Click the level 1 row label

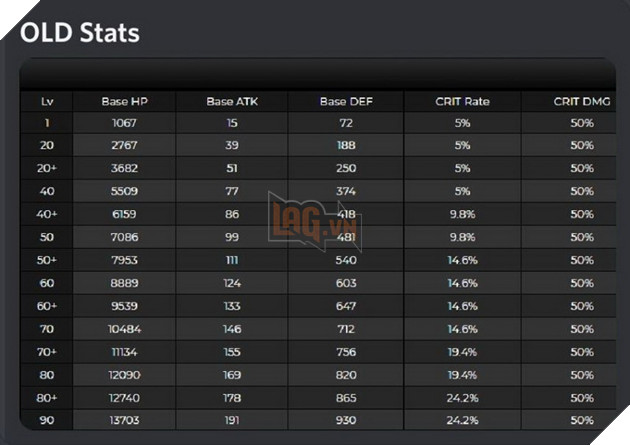tap(47, 123)
